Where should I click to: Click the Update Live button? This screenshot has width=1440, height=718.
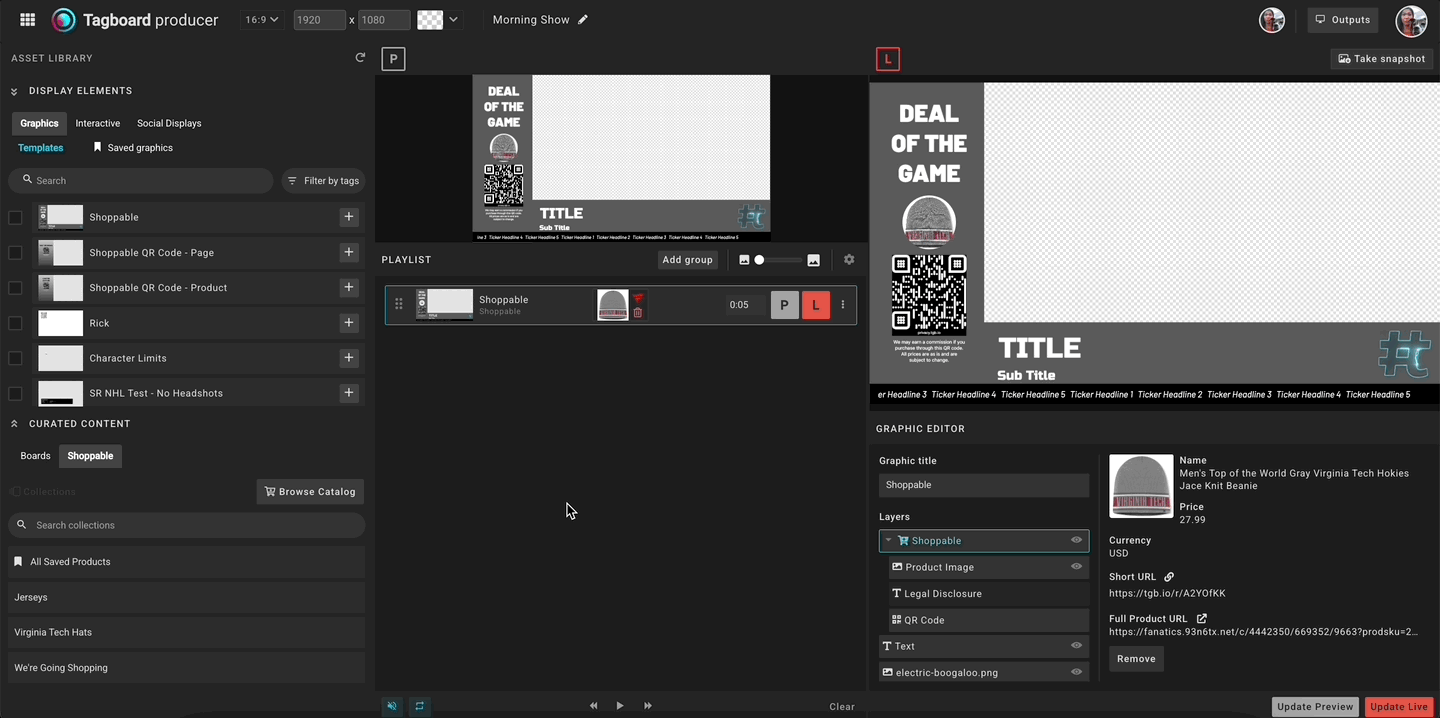coord(1399,707)
